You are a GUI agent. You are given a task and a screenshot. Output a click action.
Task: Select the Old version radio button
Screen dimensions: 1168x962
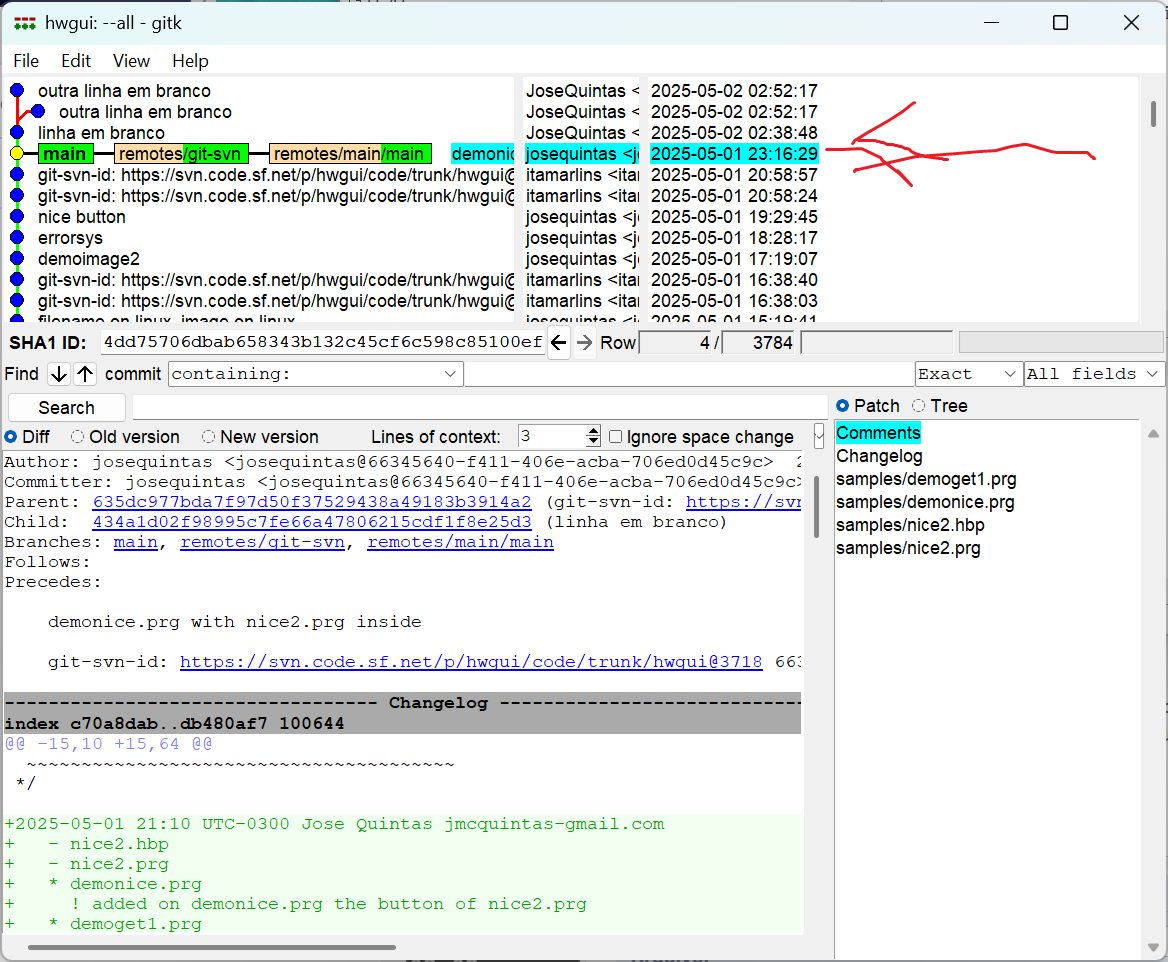pyautogui.click(x=77, y=437)
